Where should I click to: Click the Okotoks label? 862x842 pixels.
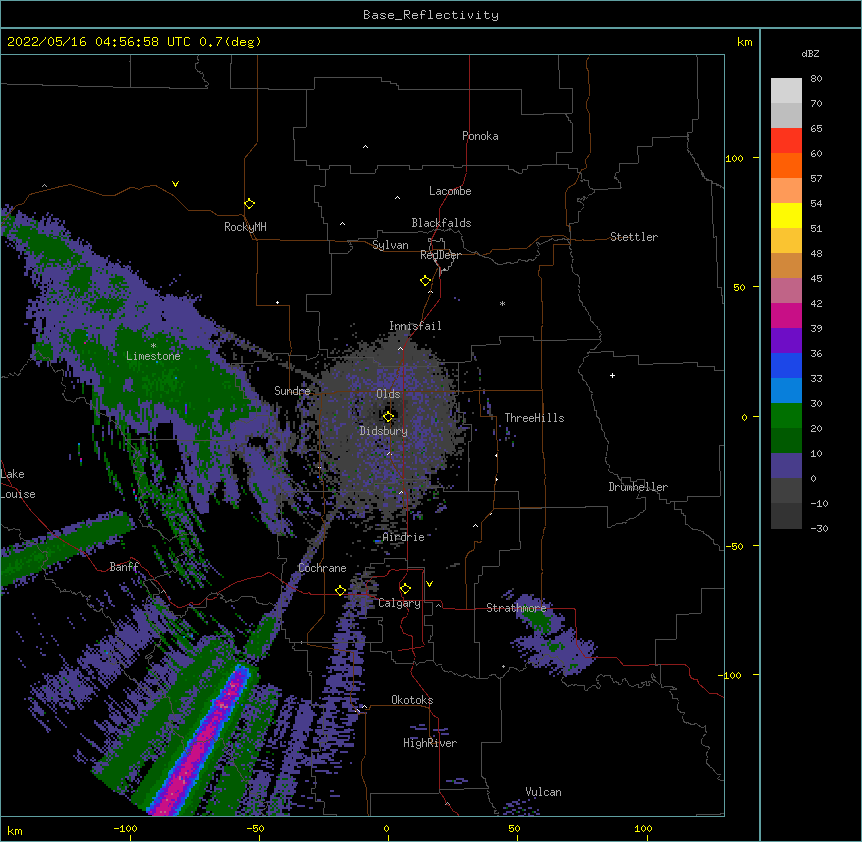tap(412, 700)
